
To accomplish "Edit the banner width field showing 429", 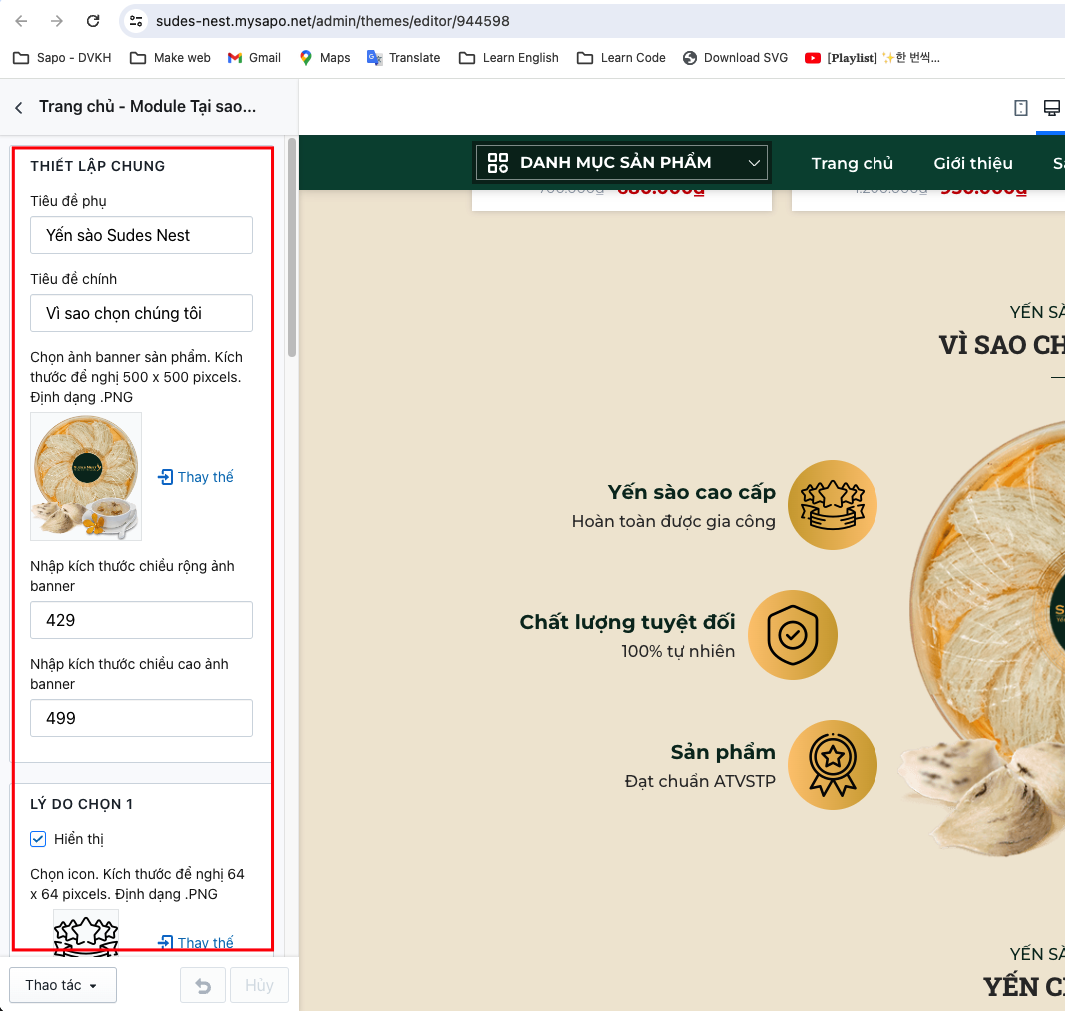I will [141, 620].
